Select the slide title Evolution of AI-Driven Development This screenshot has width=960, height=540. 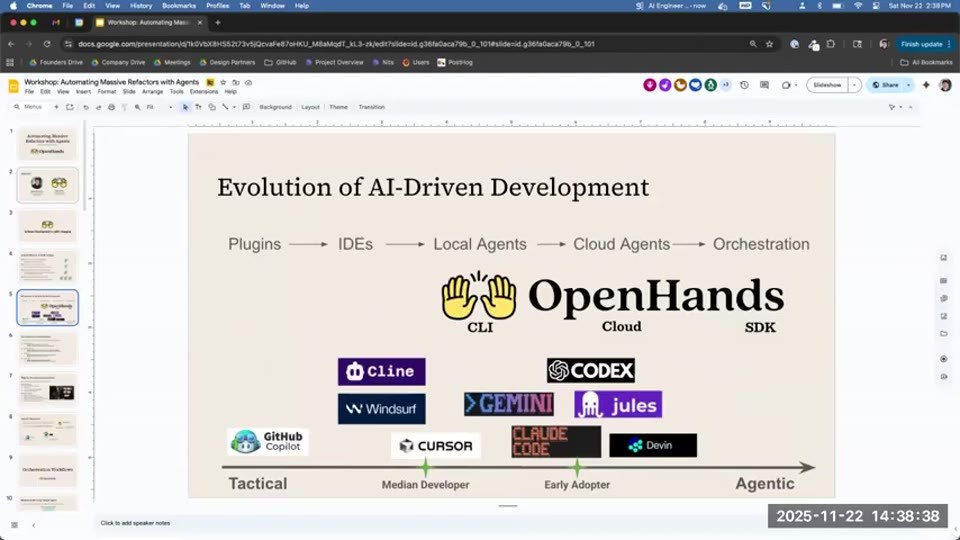[433, 187]
